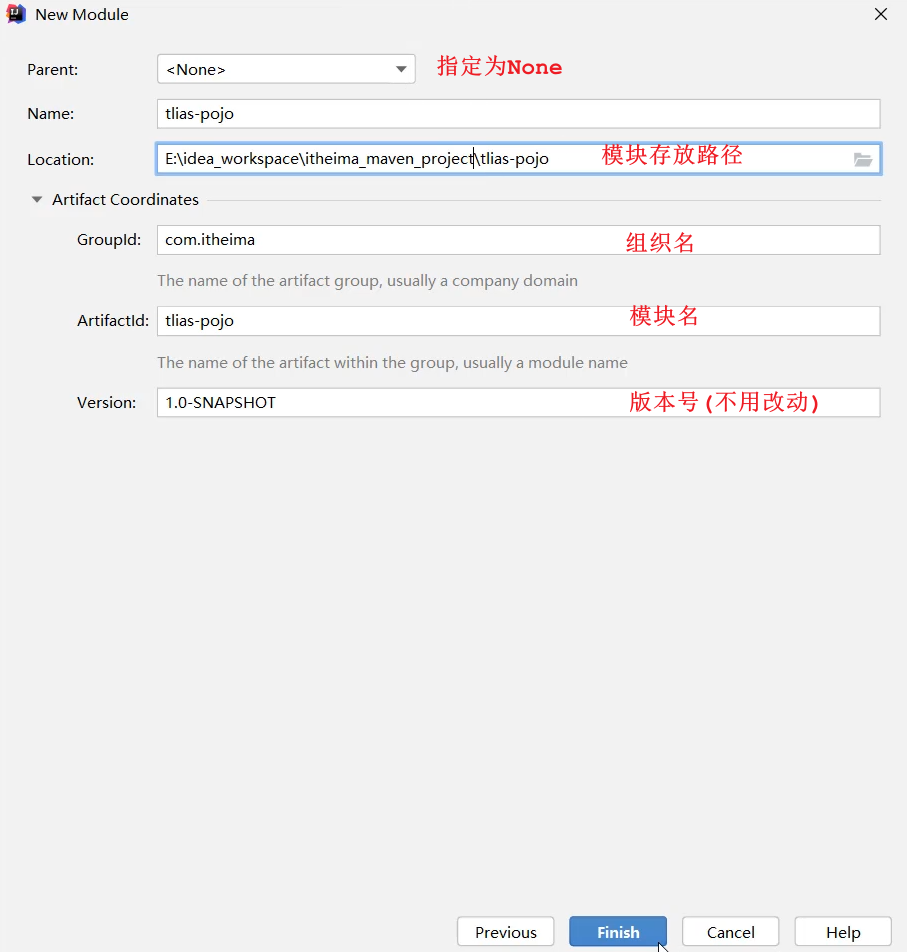
Task: Click the New Module title text
Action: 82,15
